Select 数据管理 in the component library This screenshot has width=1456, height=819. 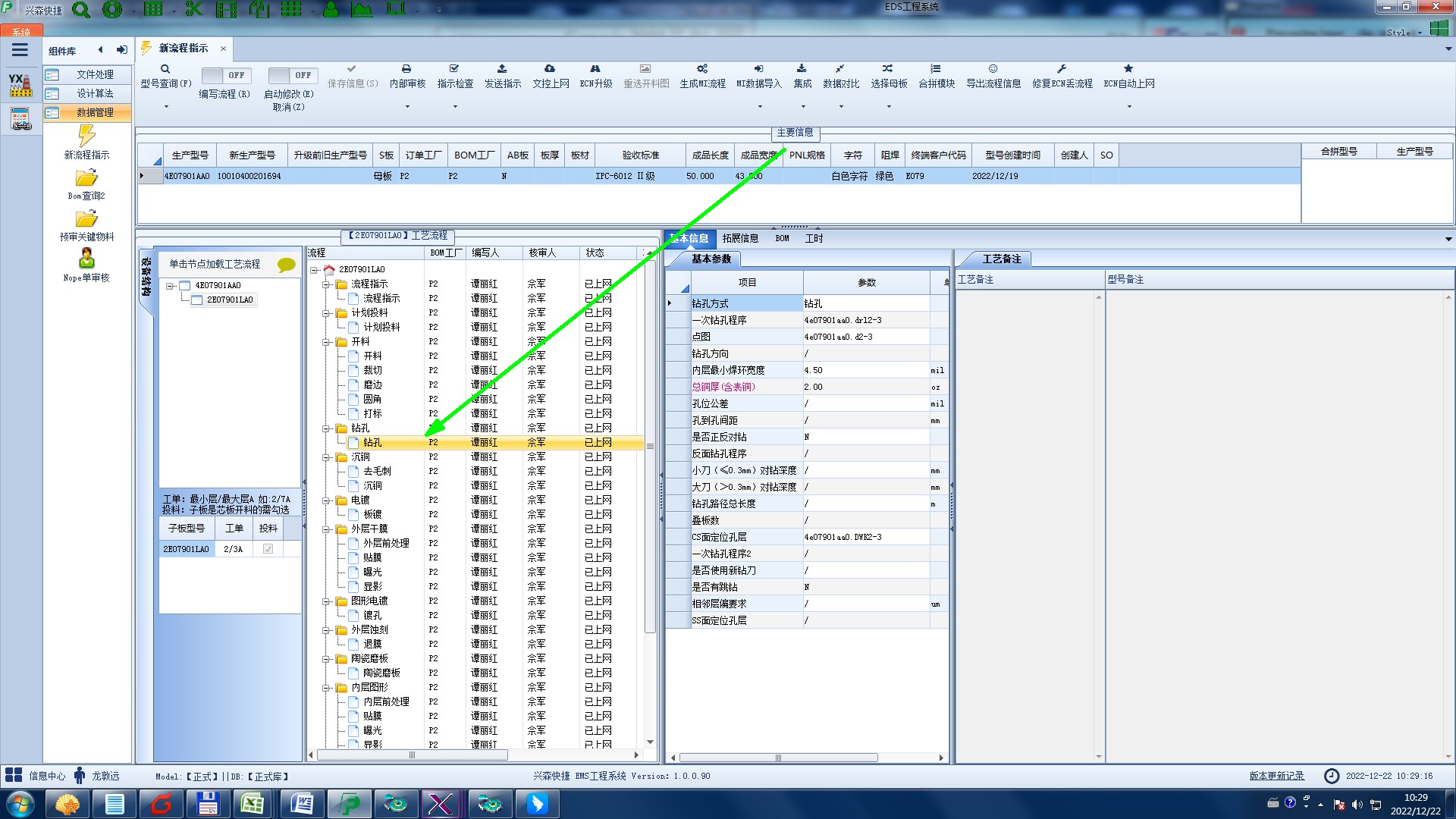95,112
